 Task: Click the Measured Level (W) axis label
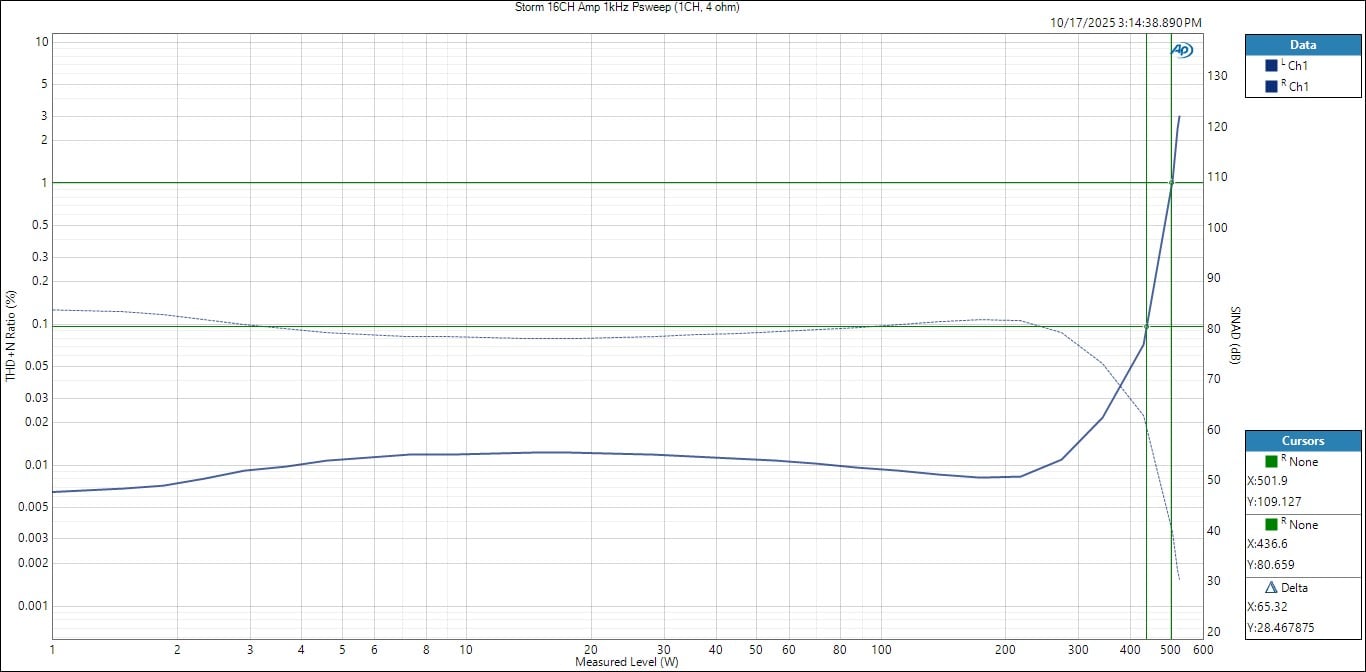click(626, 662)
